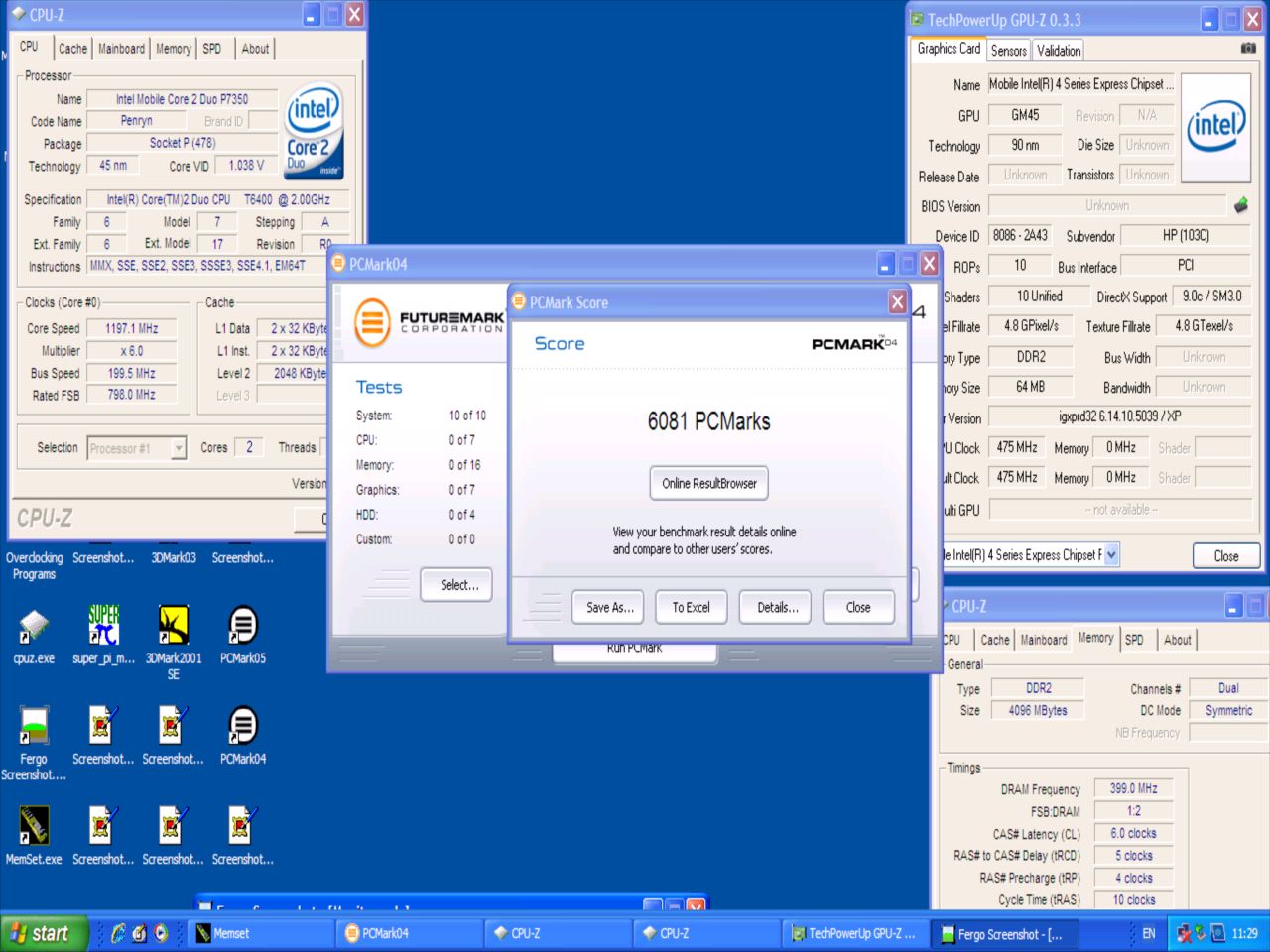
Task: Click the PCMark Score dialog title icon
Action: point(519,302)
